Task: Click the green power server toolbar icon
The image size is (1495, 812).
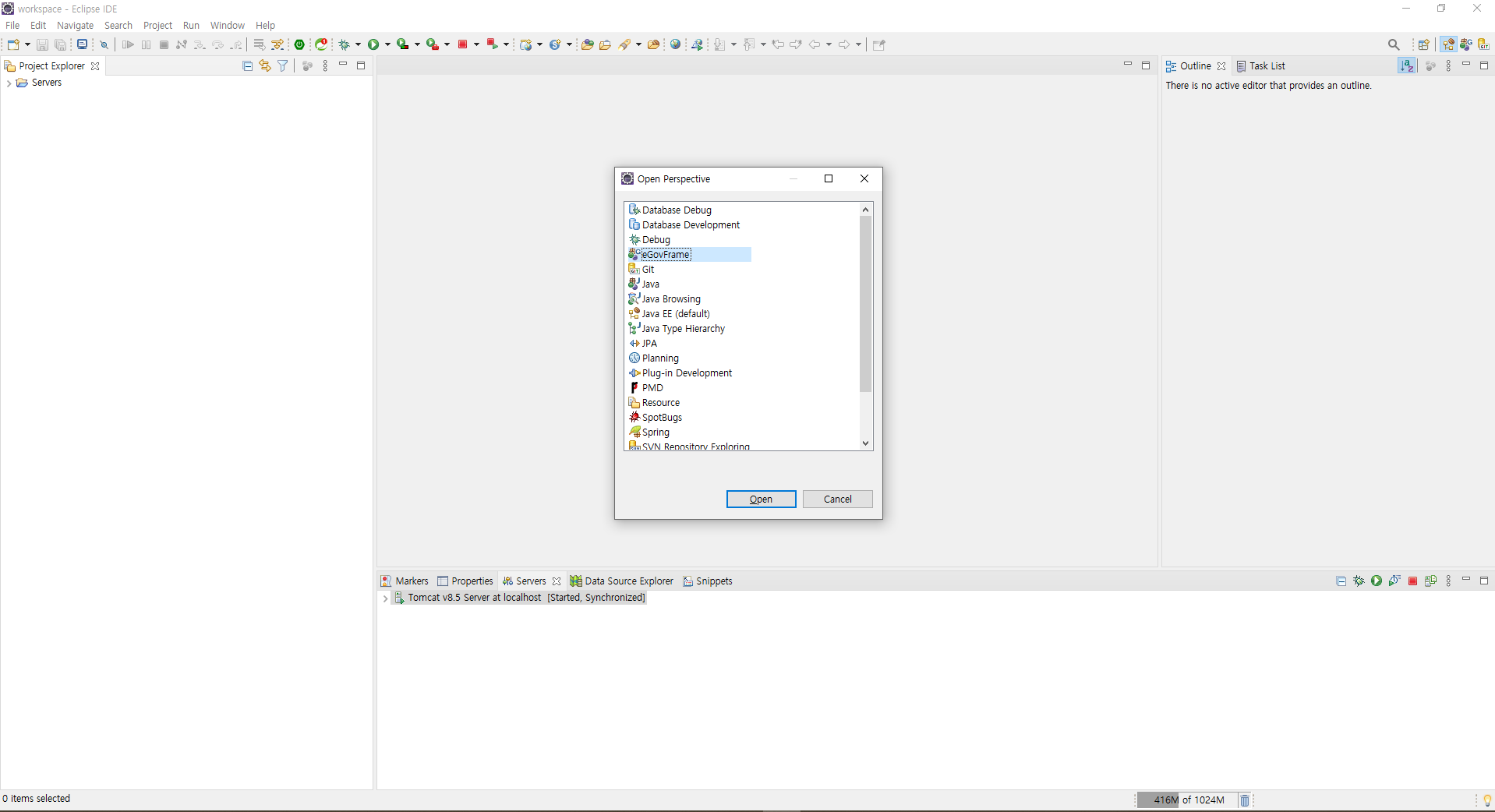Action: [299, 44]
